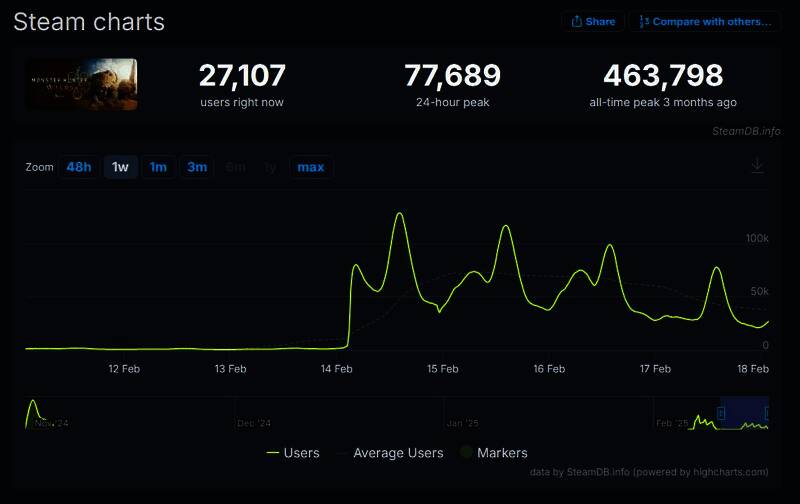
Task: Click the Monster Hunter Wilds game thumbnail
Action: click(x=82, y=84)
